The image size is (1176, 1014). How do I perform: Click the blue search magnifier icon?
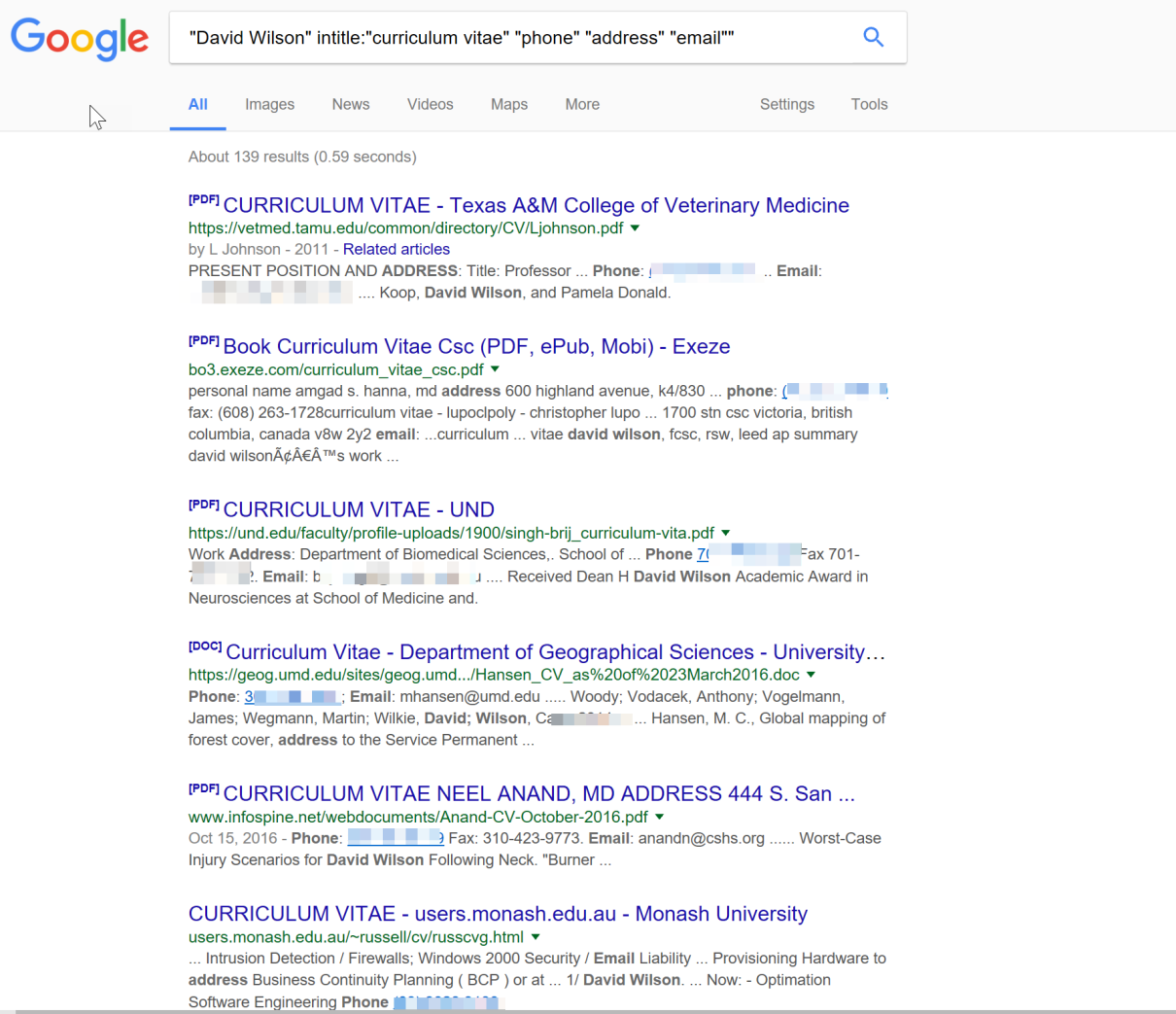874,37
